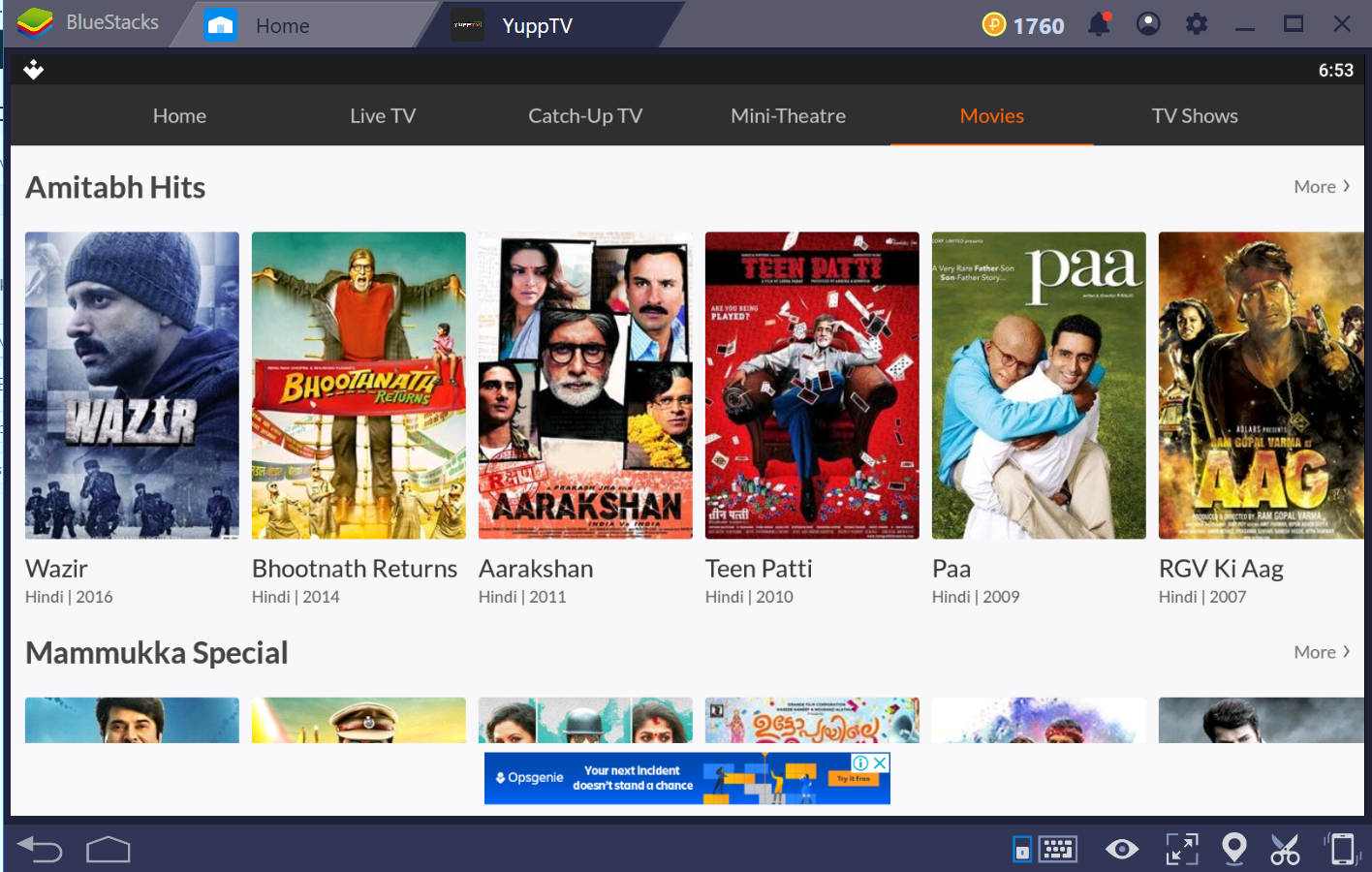Viewport: 1372px width, 872px height.
Task: Click the phone keymap icon next to keyboard
Action: point(1022,850)
